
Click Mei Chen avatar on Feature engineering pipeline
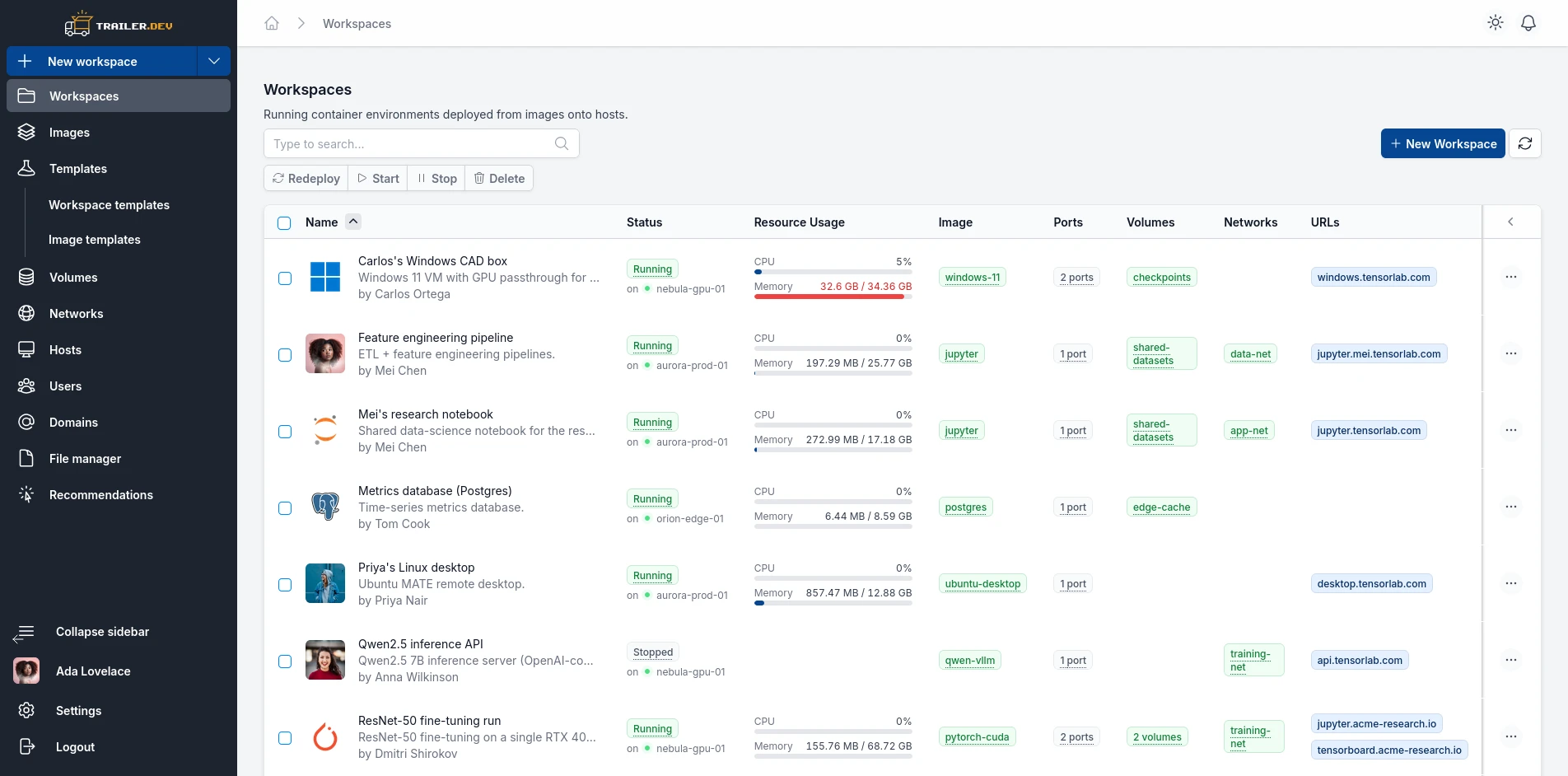tap(325, 353)
